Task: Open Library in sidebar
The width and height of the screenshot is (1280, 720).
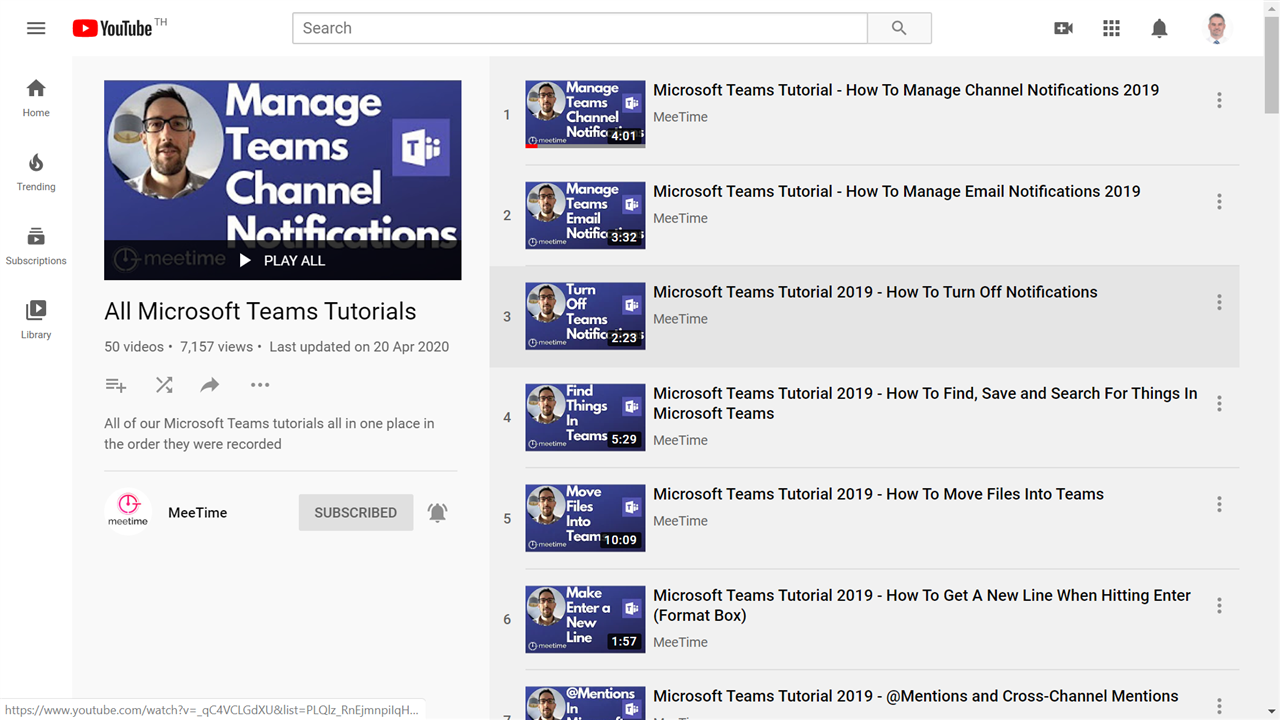Action: coord(36,320)
